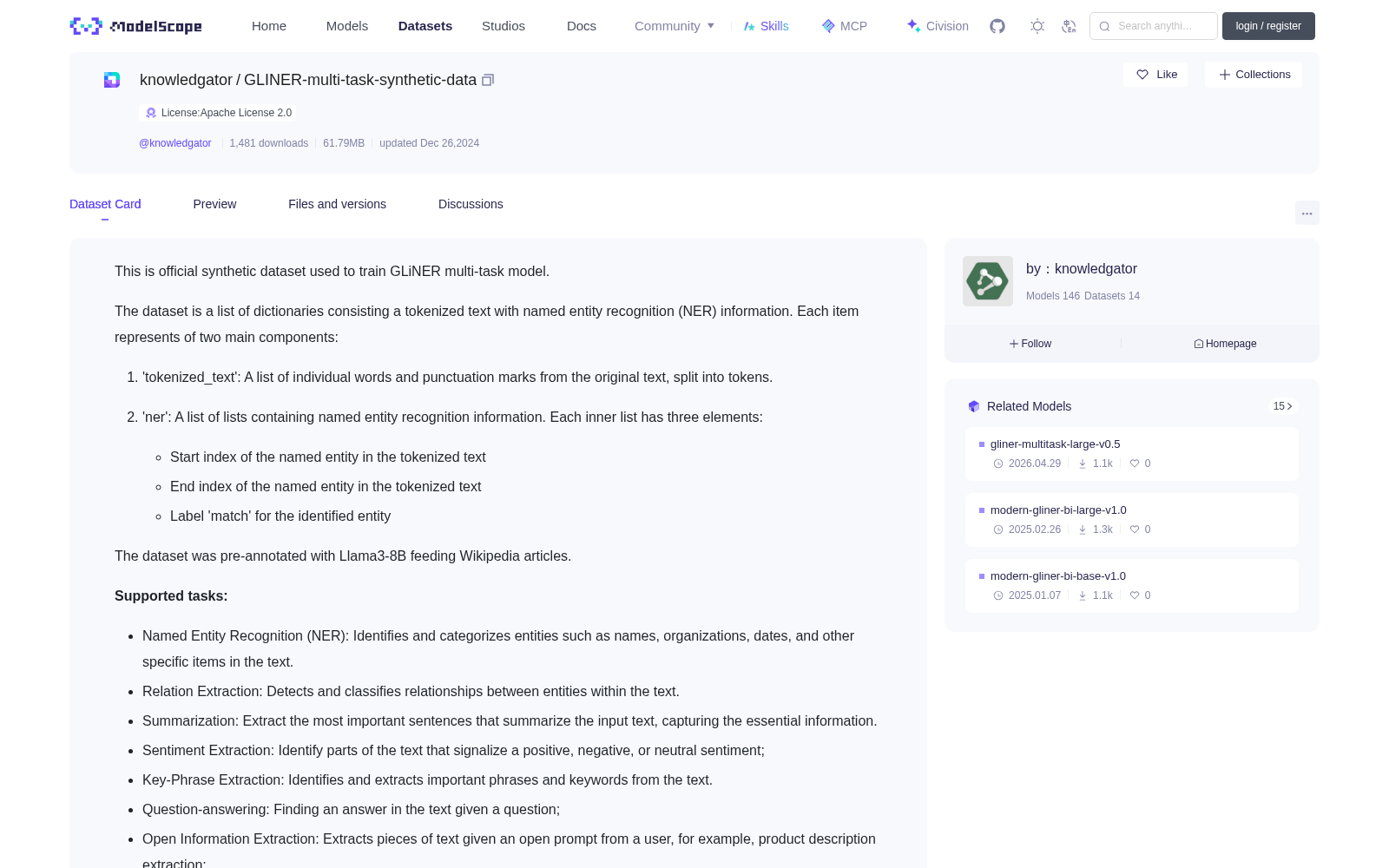Toggle the light/dark theme sun icon
1389x868 pixels.
pos(1037,26)
